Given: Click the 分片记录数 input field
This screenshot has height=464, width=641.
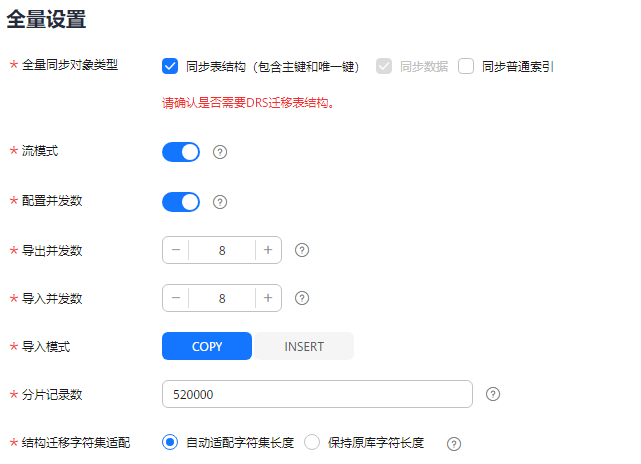Looking at the screenshot, I should (317, 394).
